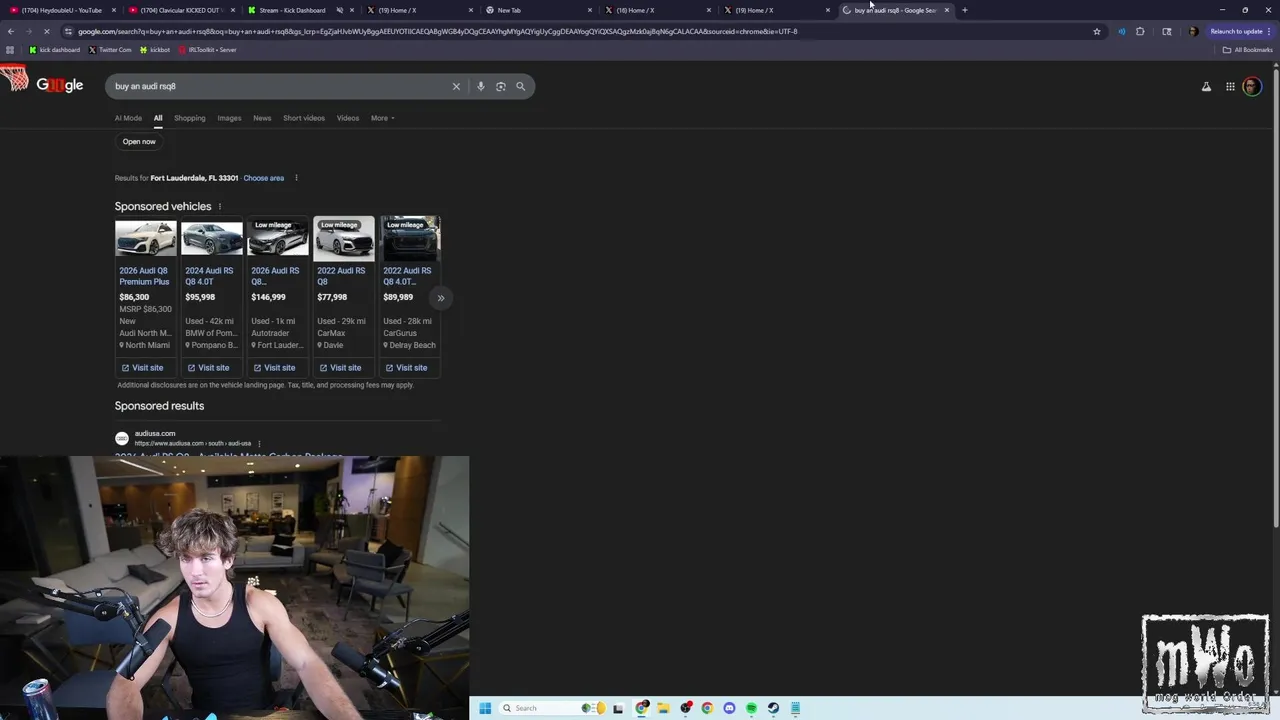Visit site for $146,999 Audi RS Q8
Image resolution: width=1280 pixels, height=720 pixels.
point(274,368)
